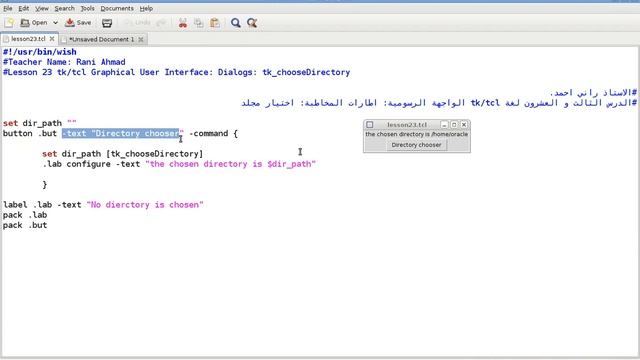Screen dimensions: 640x360
Task: Open the Help menu
Action: (146, 8)
